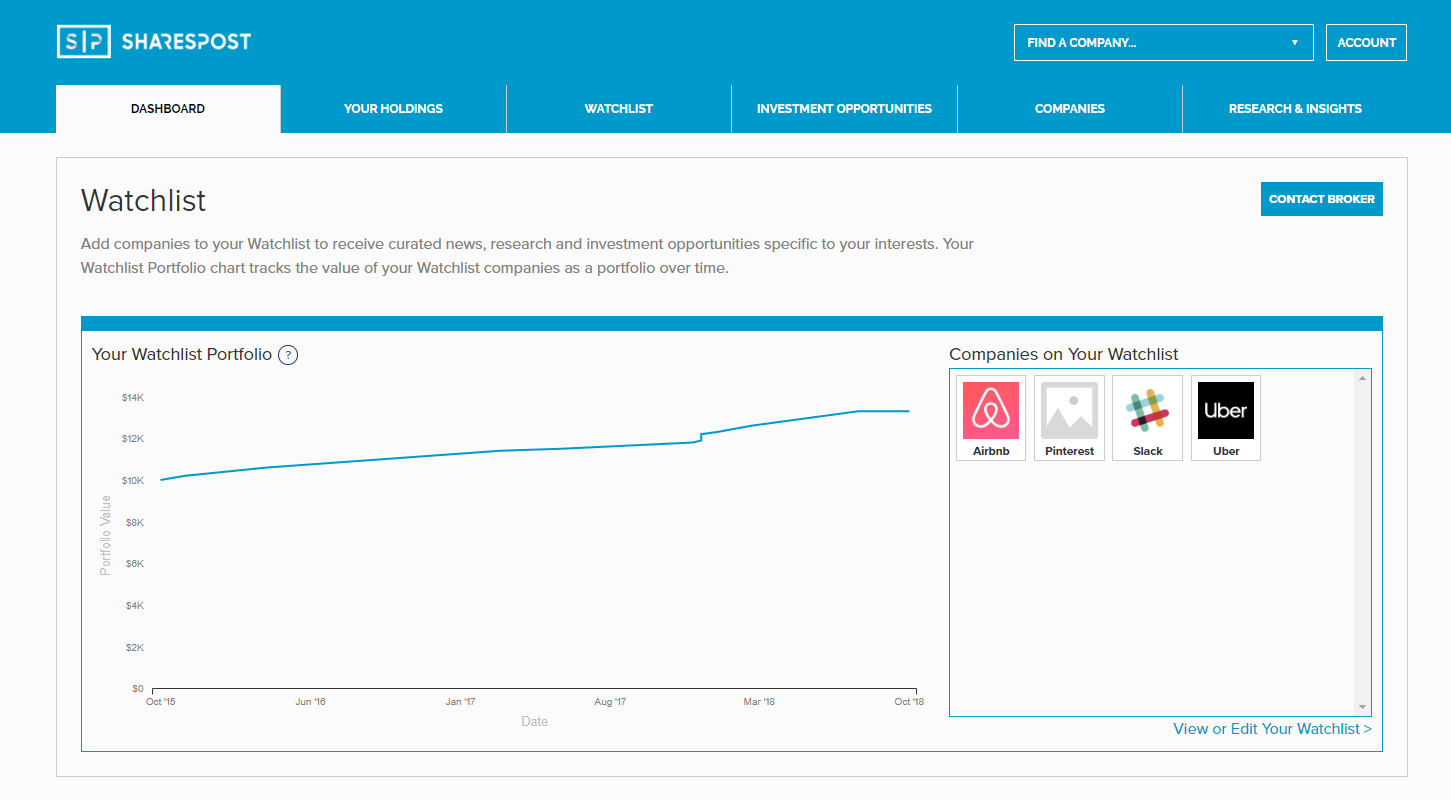Click the watchlist scrollbar up arrow
The image size is (1451, 800).
pyautogui.click(x=1362, y=378)
